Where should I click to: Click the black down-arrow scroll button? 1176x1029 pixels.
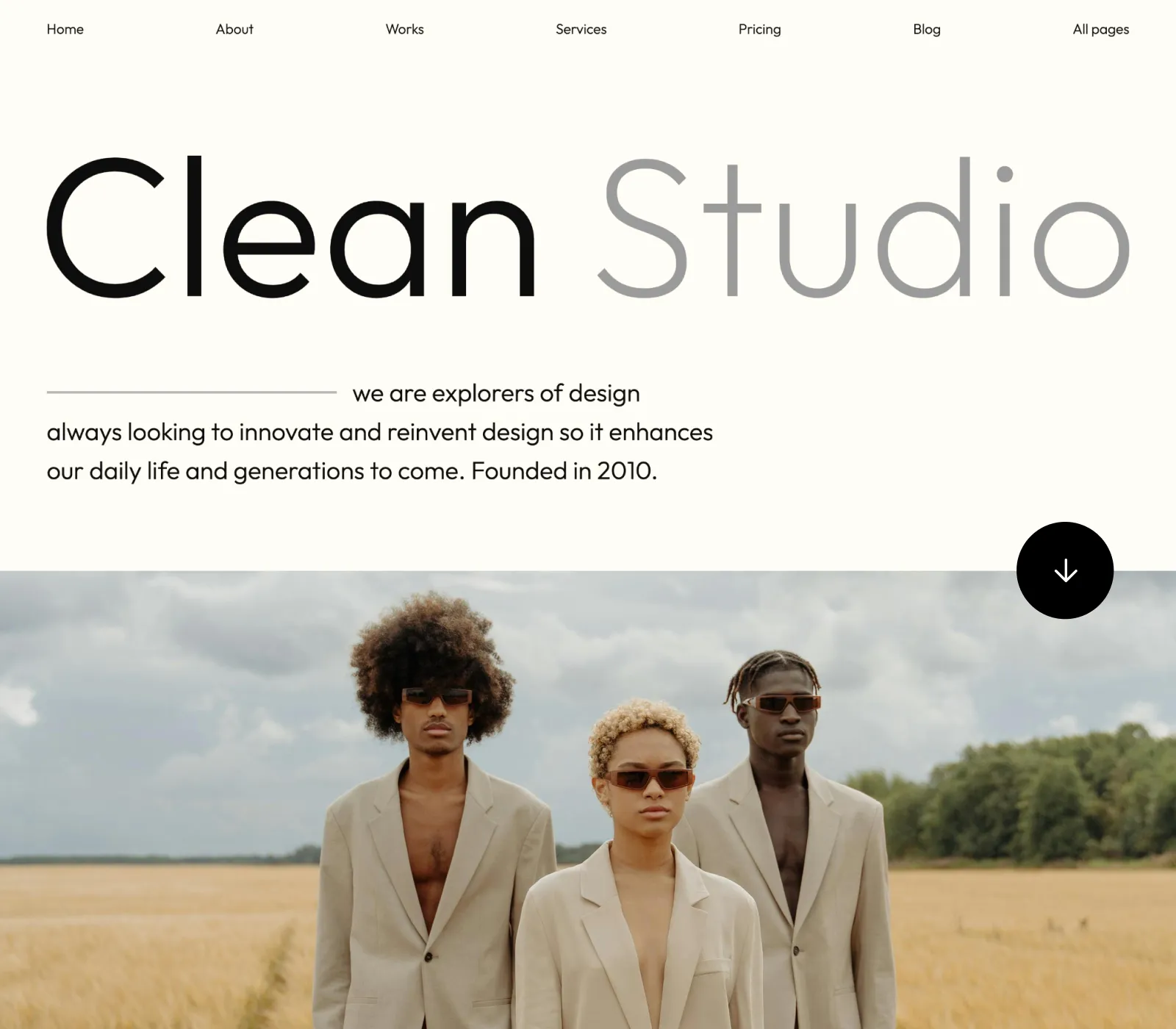tap(1065, 570)
